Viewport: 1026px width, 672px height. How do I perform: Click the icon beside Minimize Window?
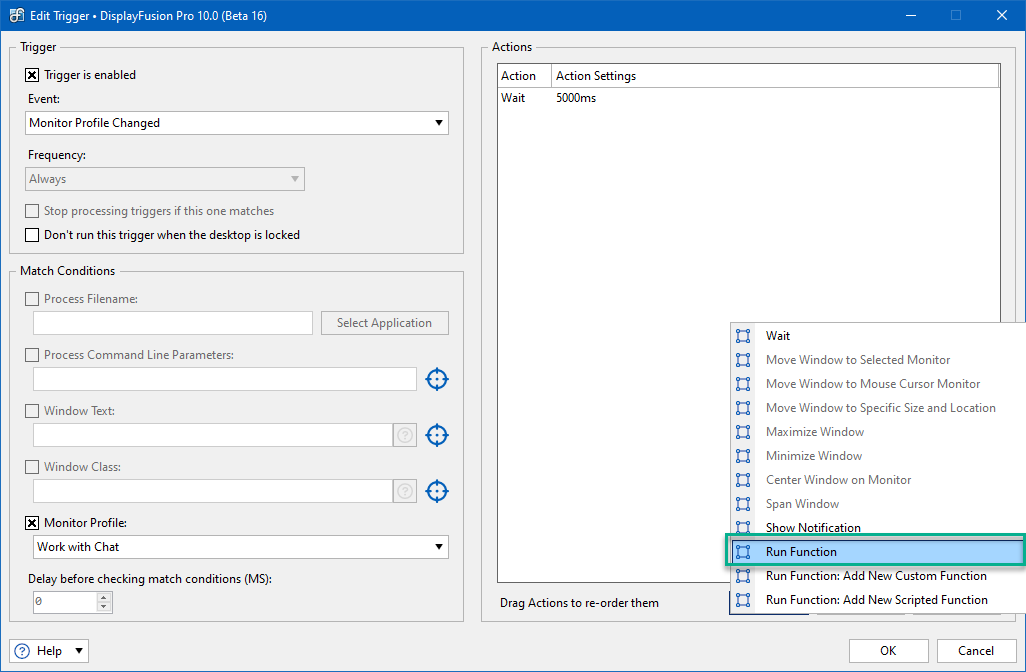[x=743, y=455]
